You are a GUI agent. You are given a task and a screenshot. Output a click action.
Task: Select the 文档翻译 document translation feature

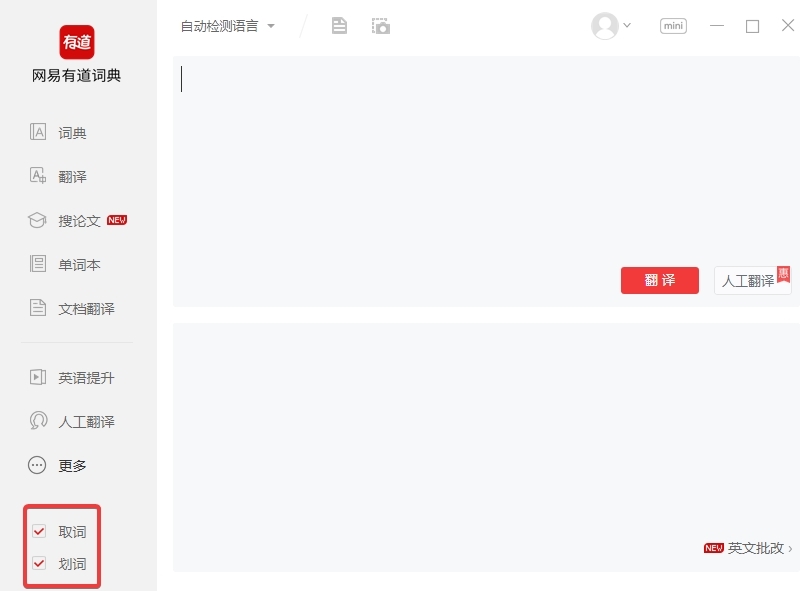pos(80,308)
